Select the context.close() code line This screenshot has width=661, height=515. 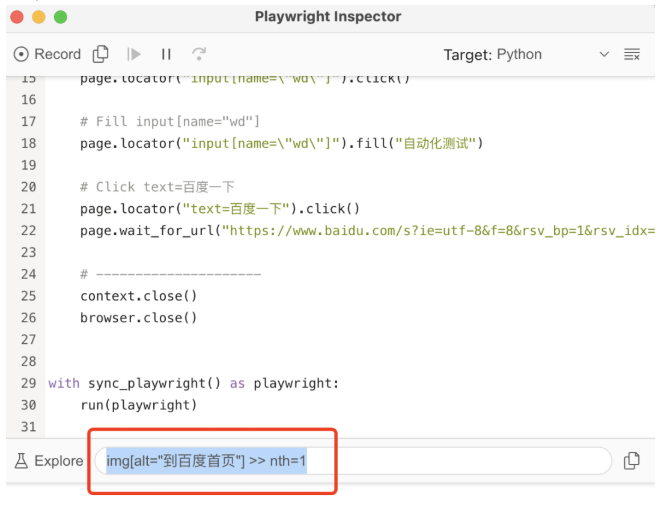[139, 296]
